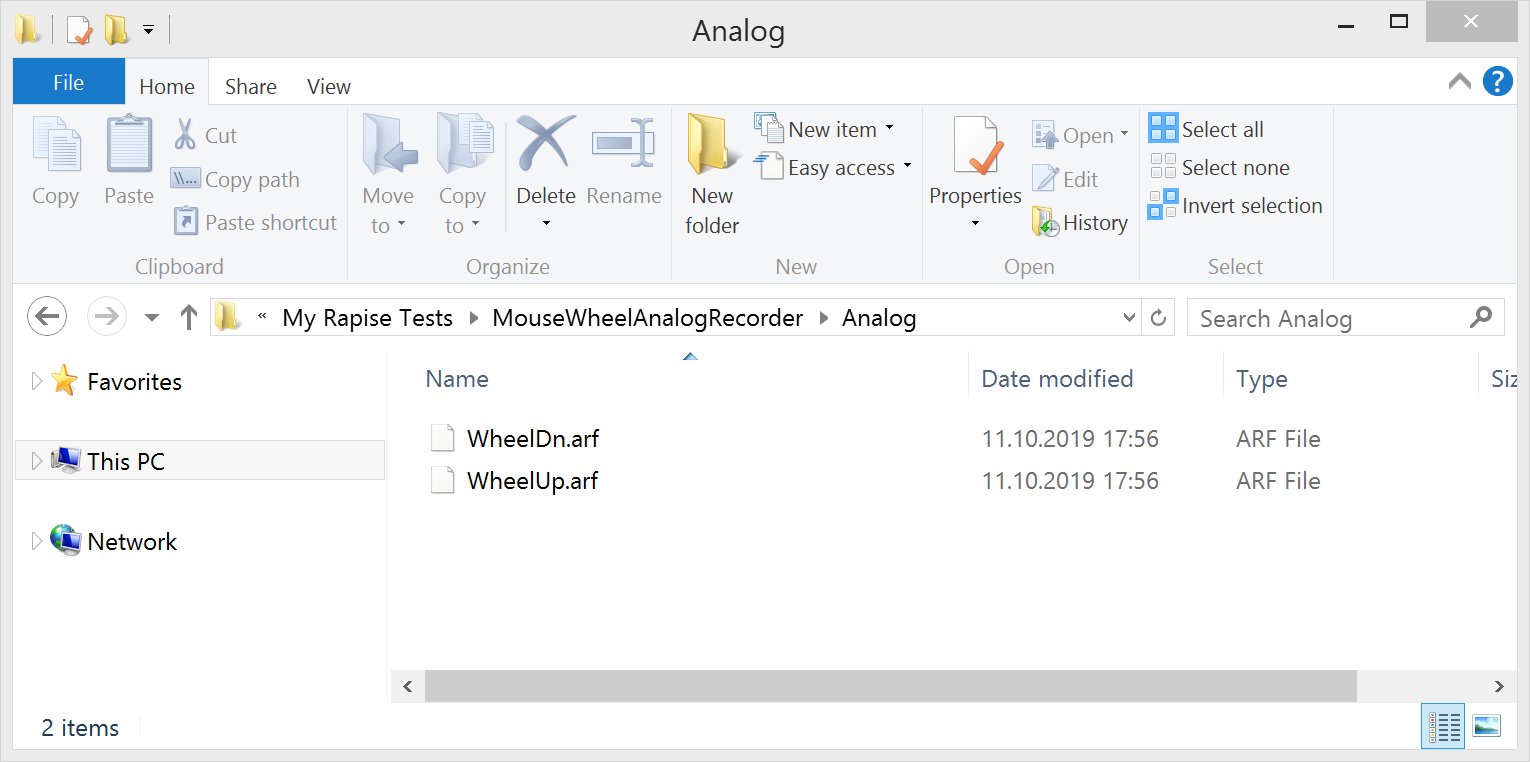The height and width of the screenshot is (762, 1530).
Task: Switch to details view layout
Action: click(x=1442, y=726)
